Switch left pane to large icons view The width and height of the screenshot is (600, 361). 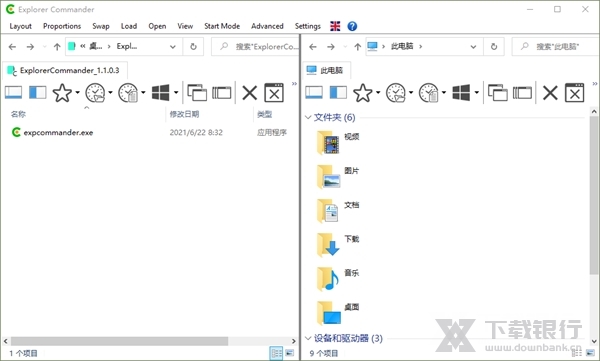[290, 353]
